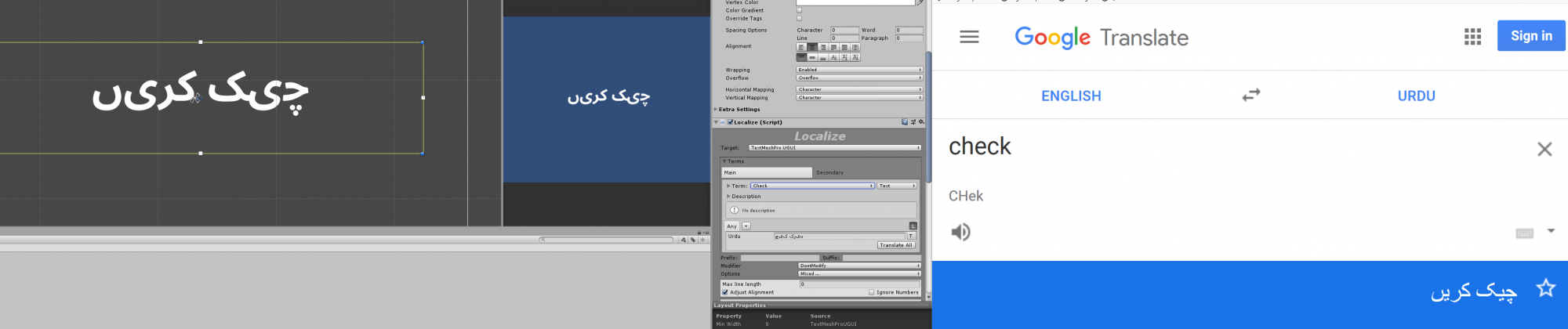Screen dimensions: 1568x329
Task: Swap English and Urdu languages
Action: point(1251,95)
